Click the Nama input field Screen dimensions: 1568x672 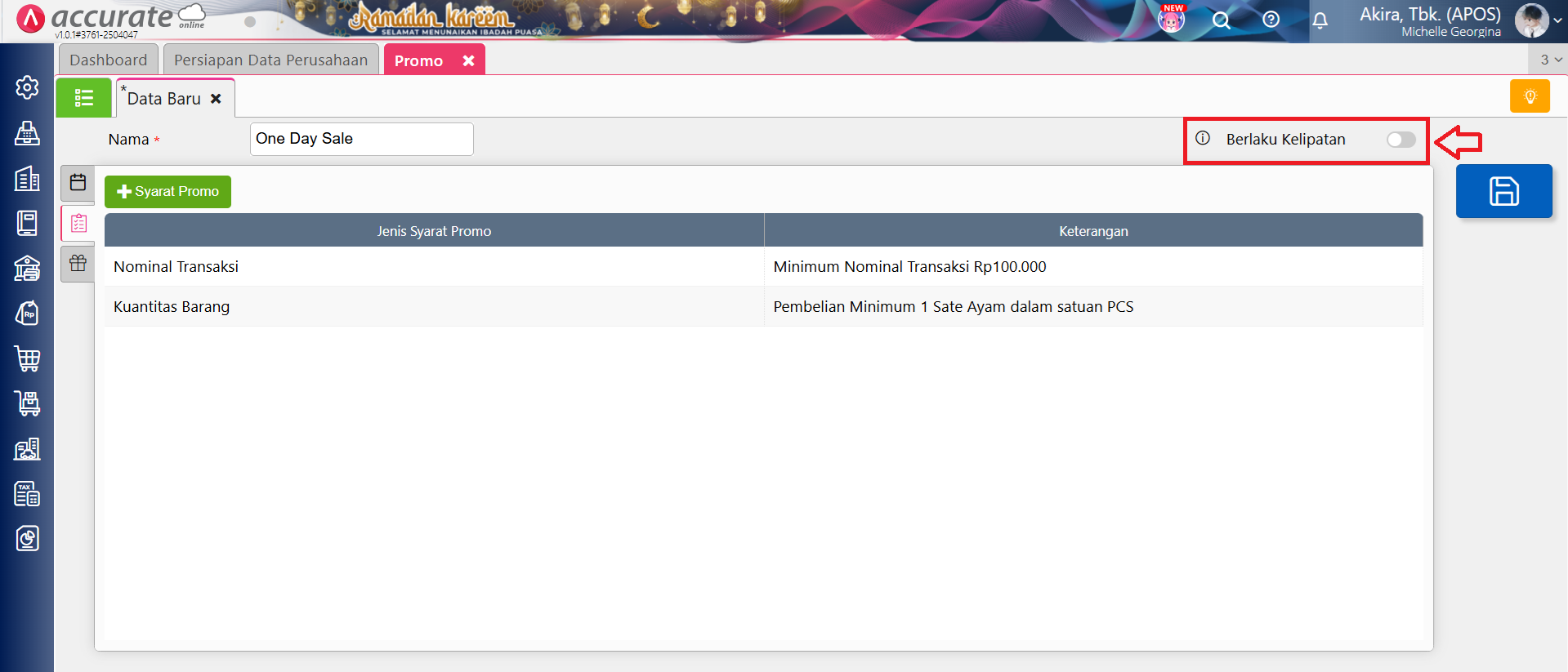pyautogui.click(x=361, y=139)
